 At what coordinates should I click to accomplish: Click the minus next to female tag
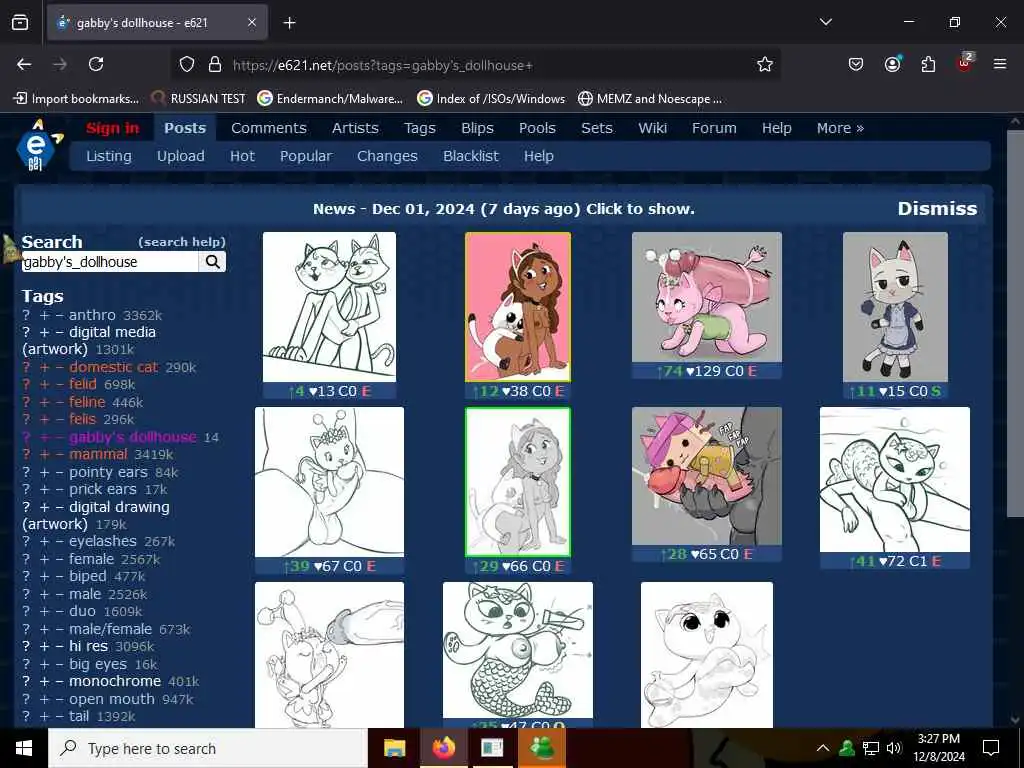(59, 560)
